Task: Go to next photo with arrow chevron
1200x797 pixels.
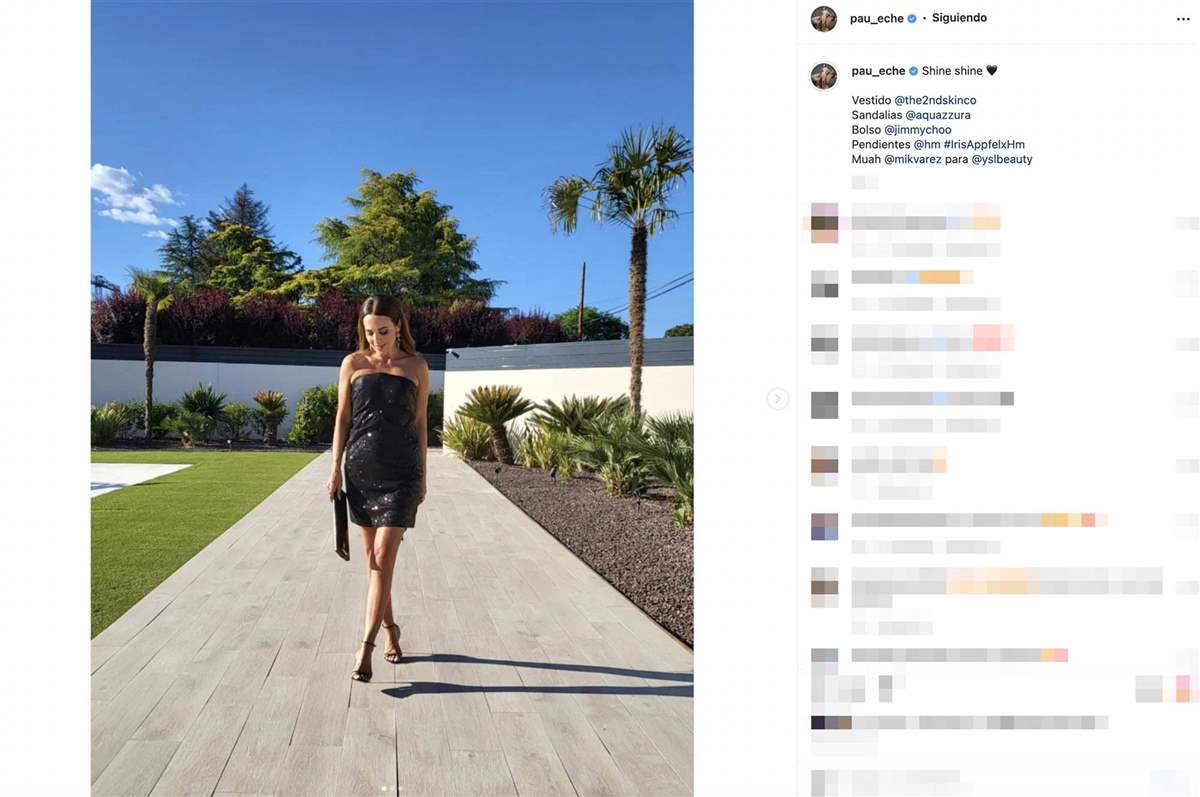Action: click(x=777, y=399)
